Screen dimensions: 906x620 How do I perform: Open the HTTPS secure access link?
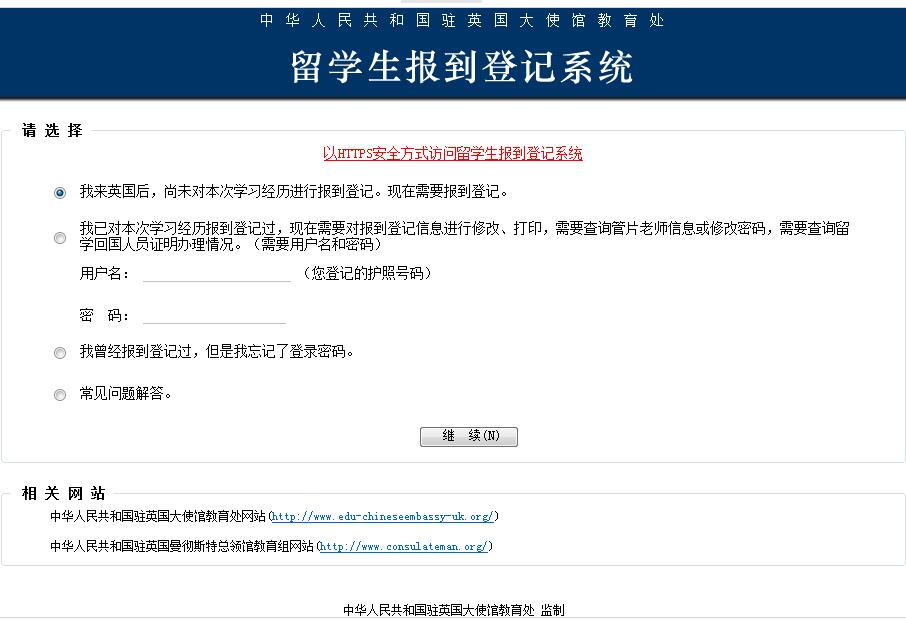click(452, 154)
